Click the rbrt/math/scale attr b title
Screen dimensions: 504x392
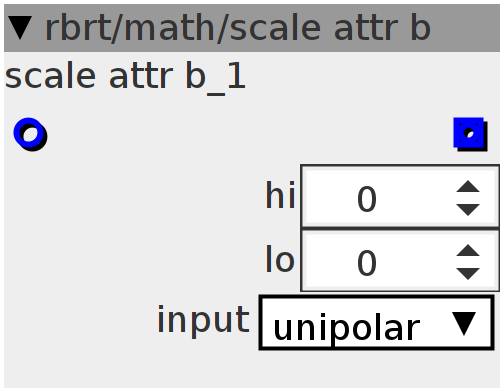[238, 29]
